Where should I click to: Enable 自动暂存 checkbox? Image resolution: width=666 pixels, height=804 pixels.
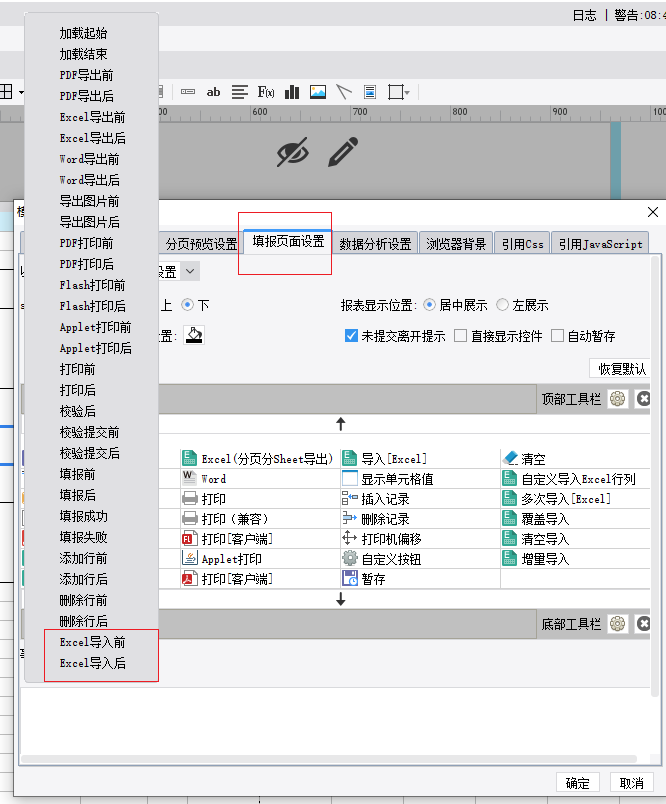[557, 336]
